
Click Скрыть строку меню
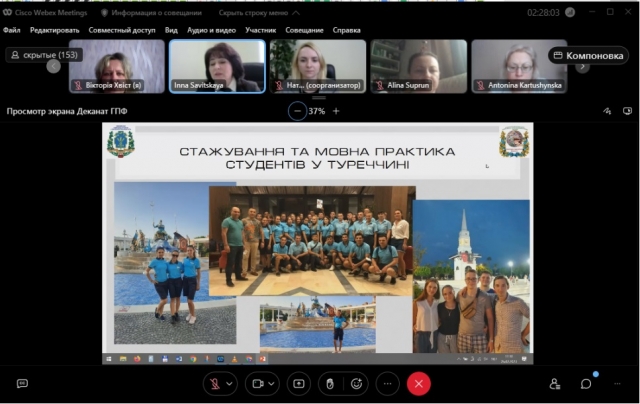pos(259,13)
